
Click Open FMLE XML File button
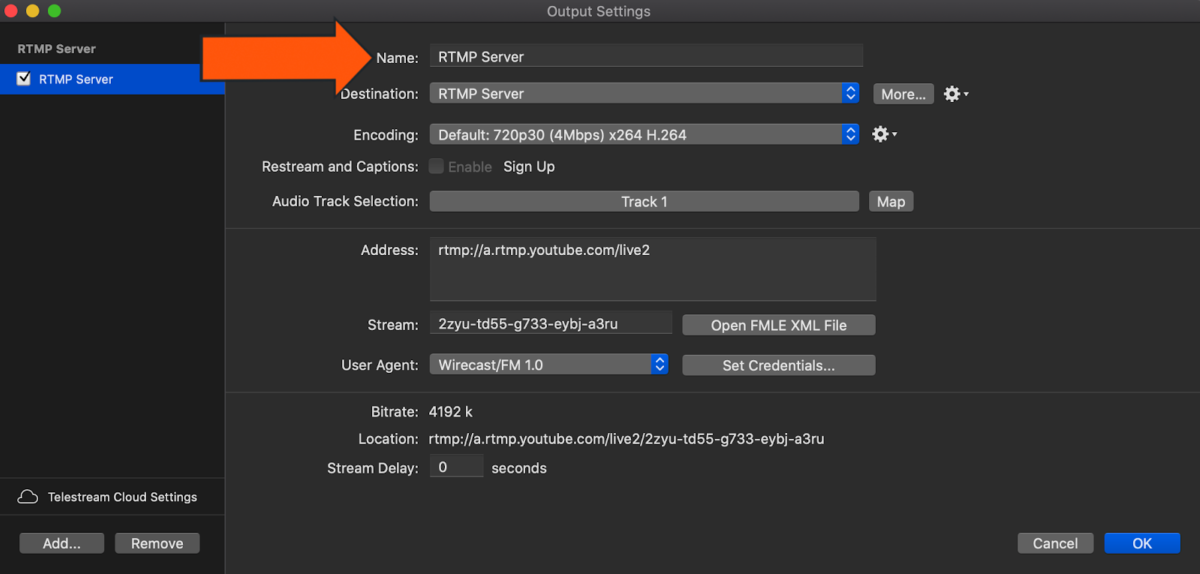click(x=778, y=325)
